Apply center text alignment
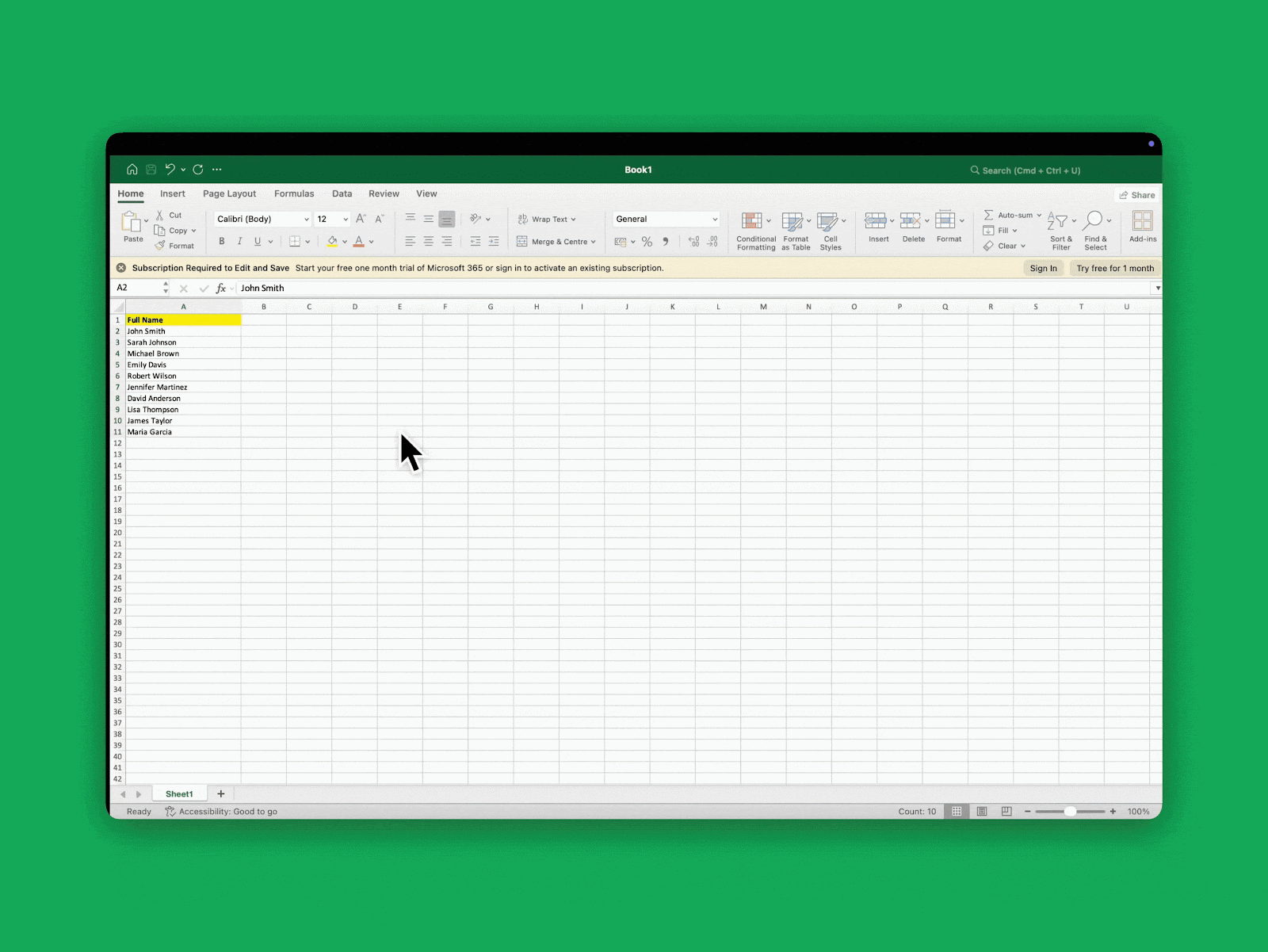The image size is (1268, 952). click(428, 241)
